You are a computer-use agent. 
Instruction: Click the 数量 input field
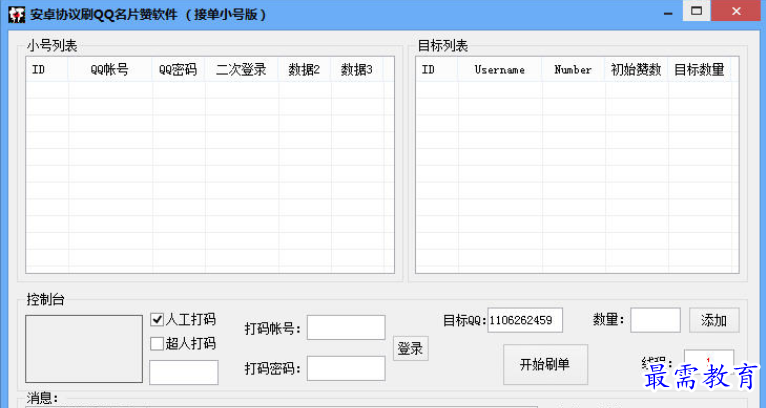[x=655, y=321]
